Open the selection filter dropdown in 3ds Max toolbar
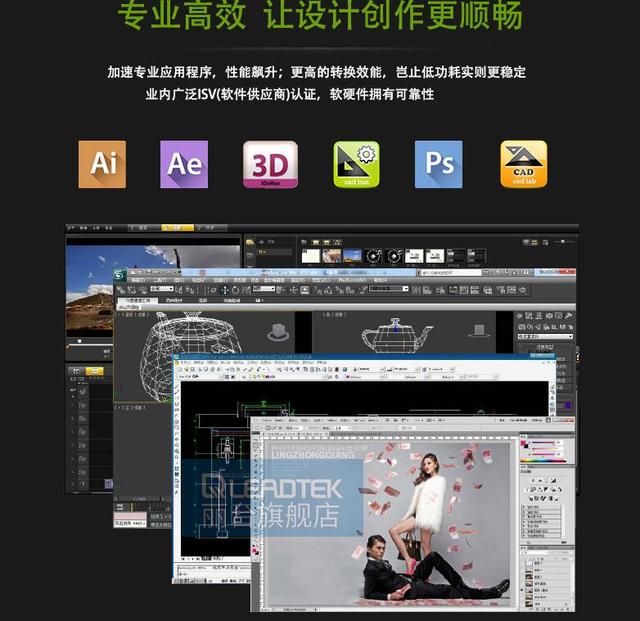 click(162, 289)
